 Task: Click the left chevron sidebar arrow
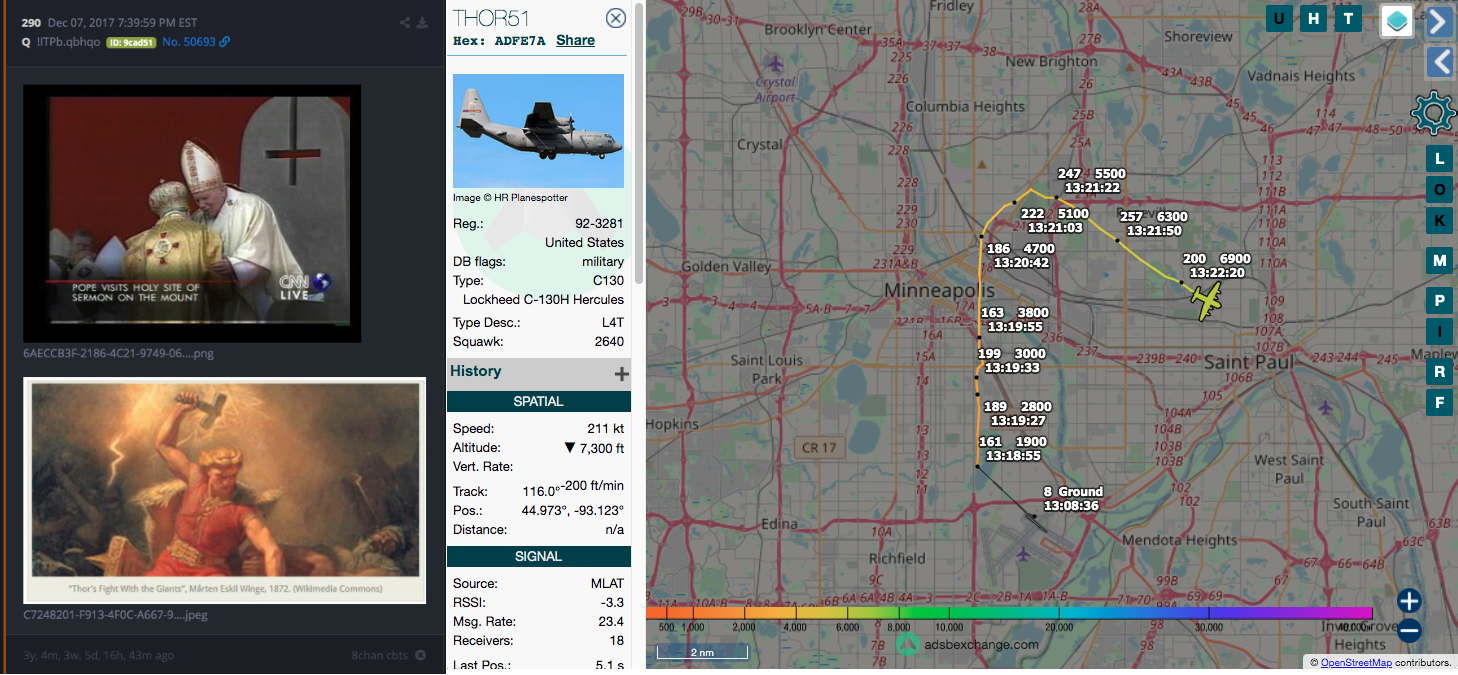pos(1439,62)
